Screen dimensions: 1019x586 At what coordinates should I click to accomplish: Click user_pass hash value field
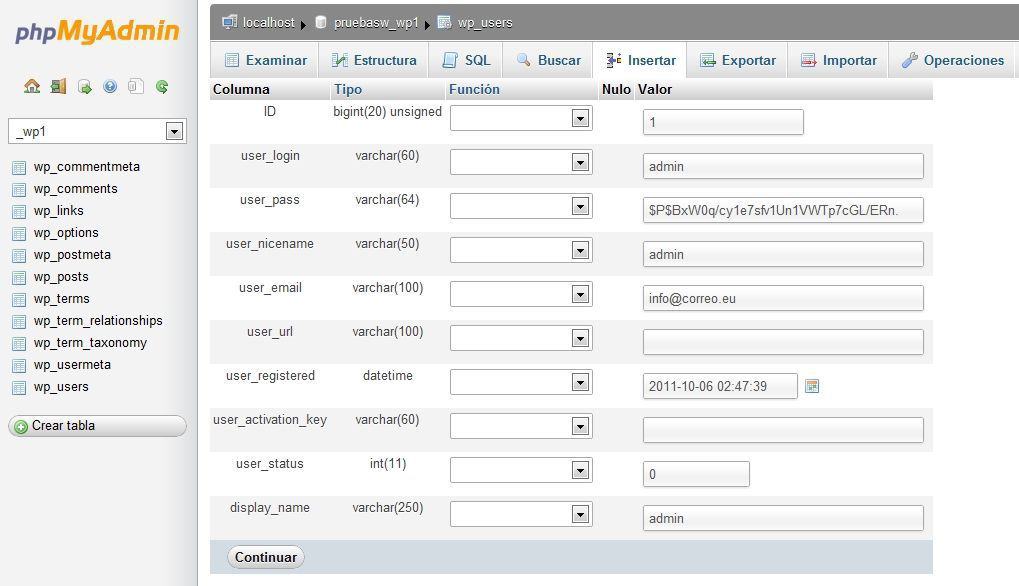(x=783, y=210)
